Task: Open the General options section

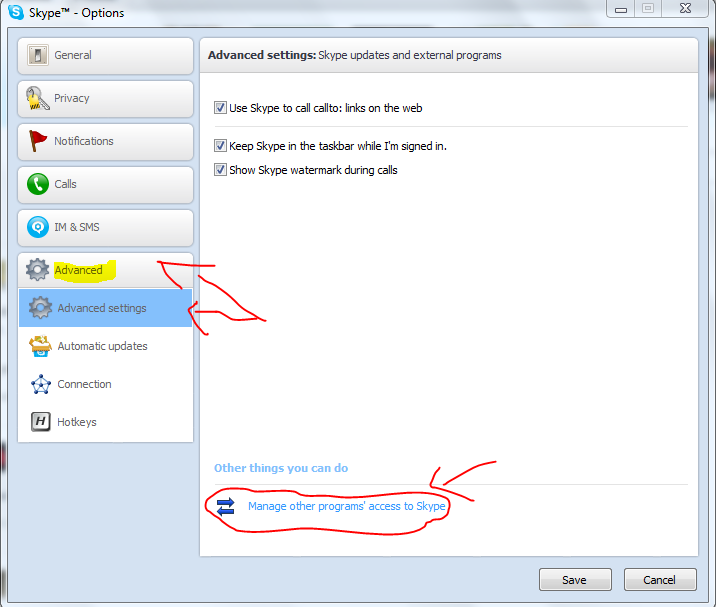Action: tap(105, 56)
